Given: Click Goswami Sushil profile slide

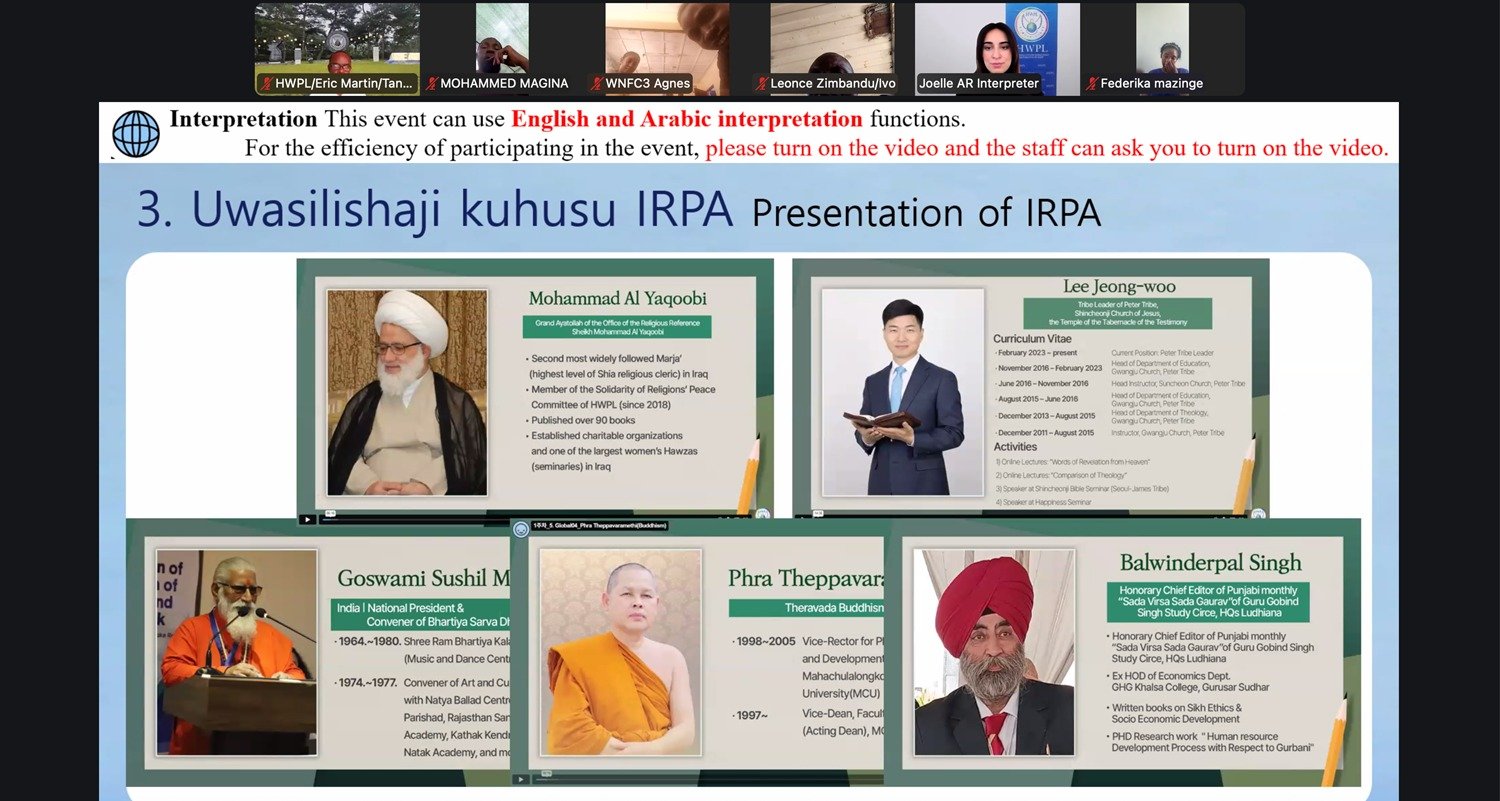Looking at the screenshot, I should [x=320, y=650].
